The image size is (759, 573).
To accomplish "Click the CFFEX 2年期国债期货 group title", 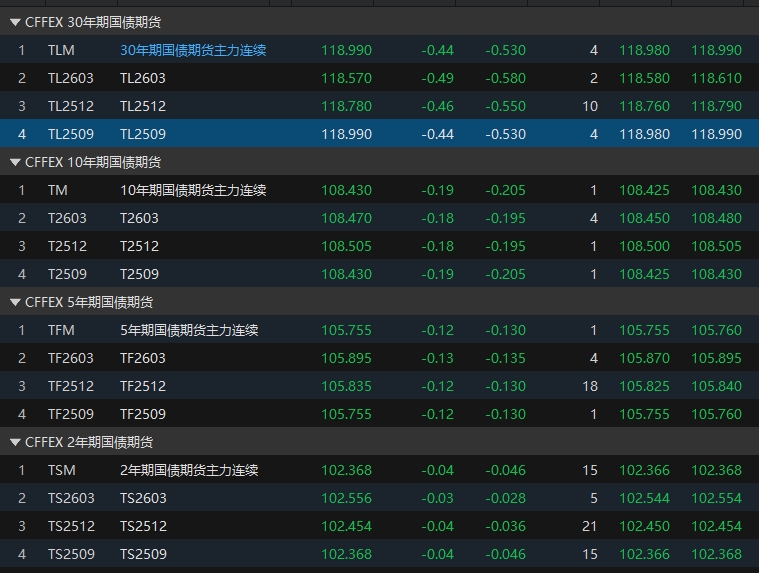I will tap(89, 442).
